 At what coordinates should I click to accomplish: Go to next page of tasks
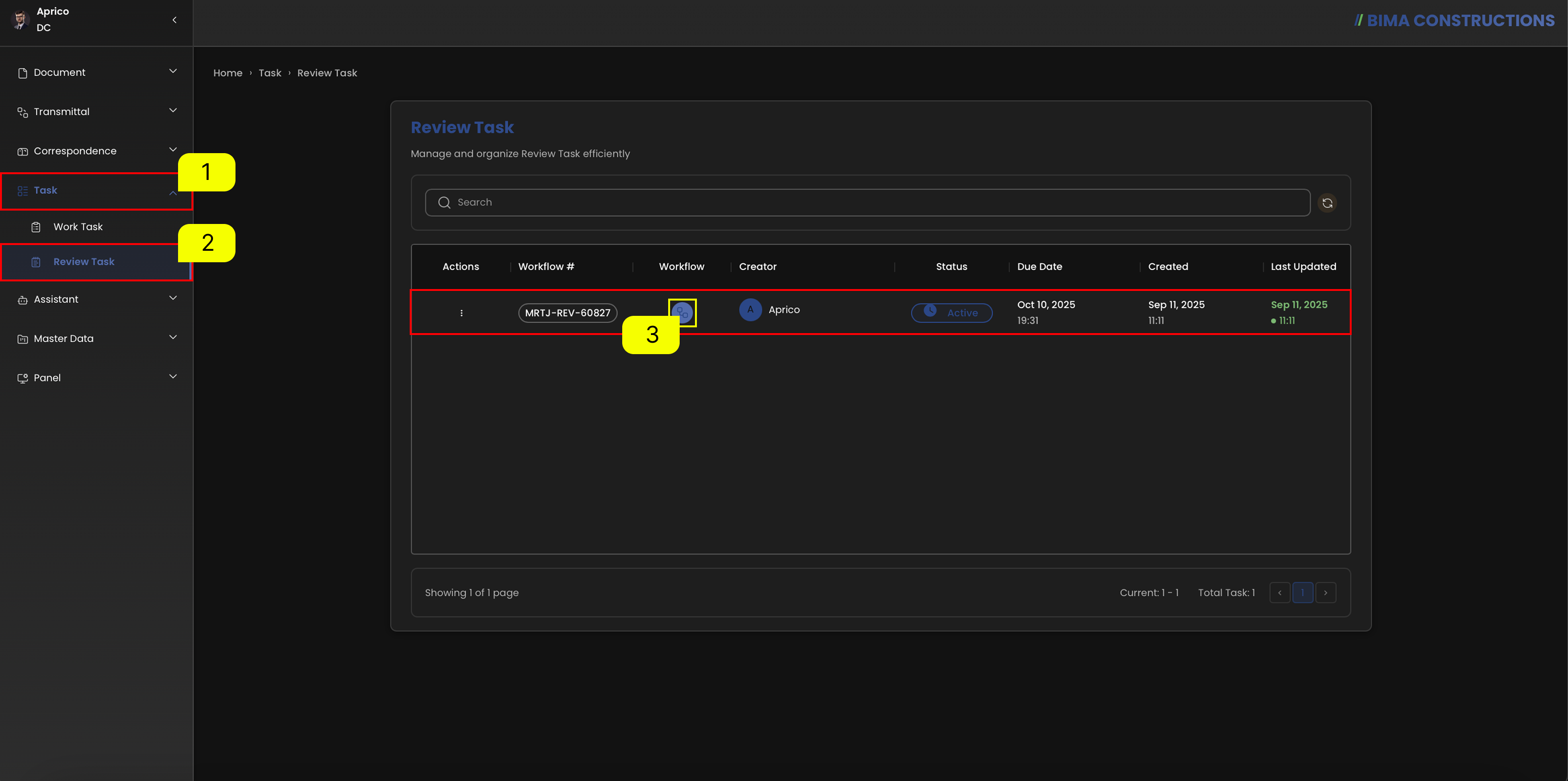1326,593
